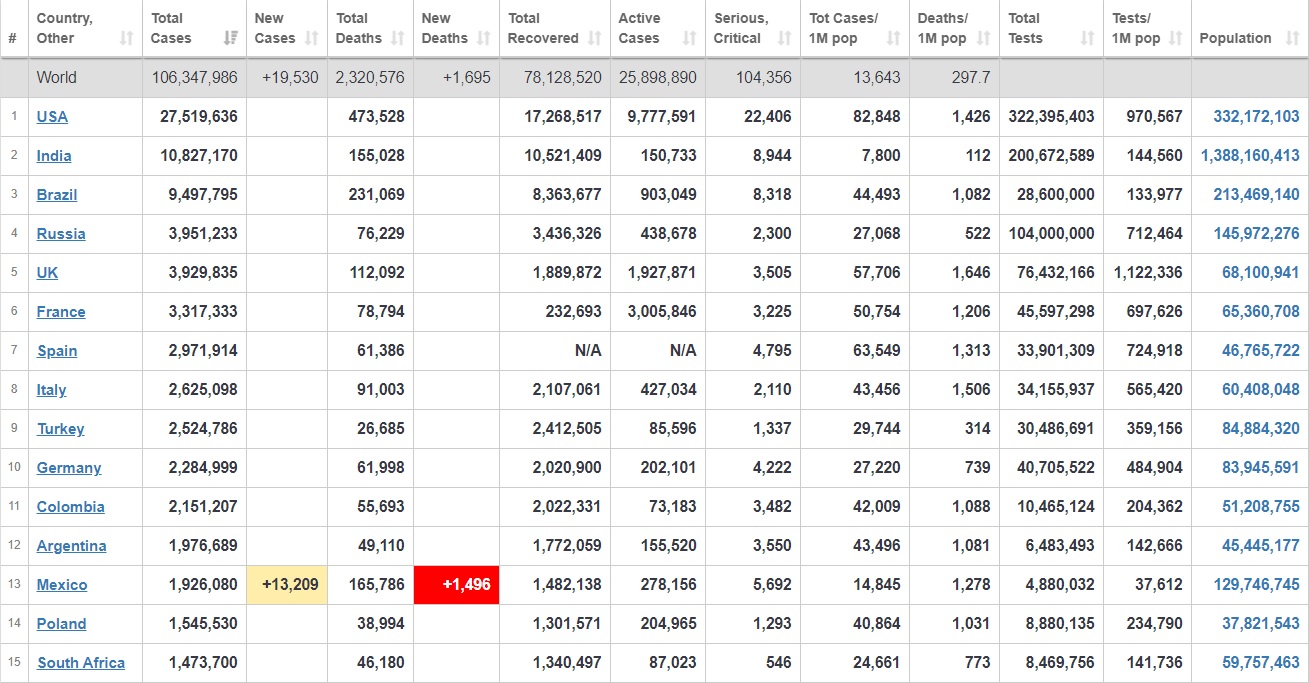This screenshot has height=683, width=1309.
Task: Select the Deaths/1M pop column header
Action: 942,28
